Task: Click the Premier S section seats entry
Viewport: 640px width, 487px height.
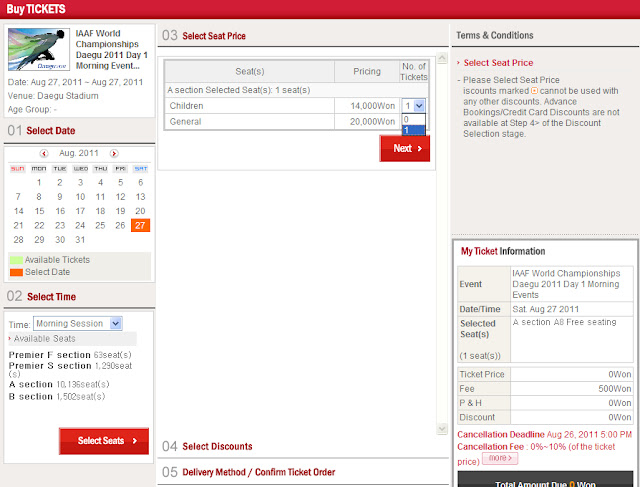Action: click(70, 369)
